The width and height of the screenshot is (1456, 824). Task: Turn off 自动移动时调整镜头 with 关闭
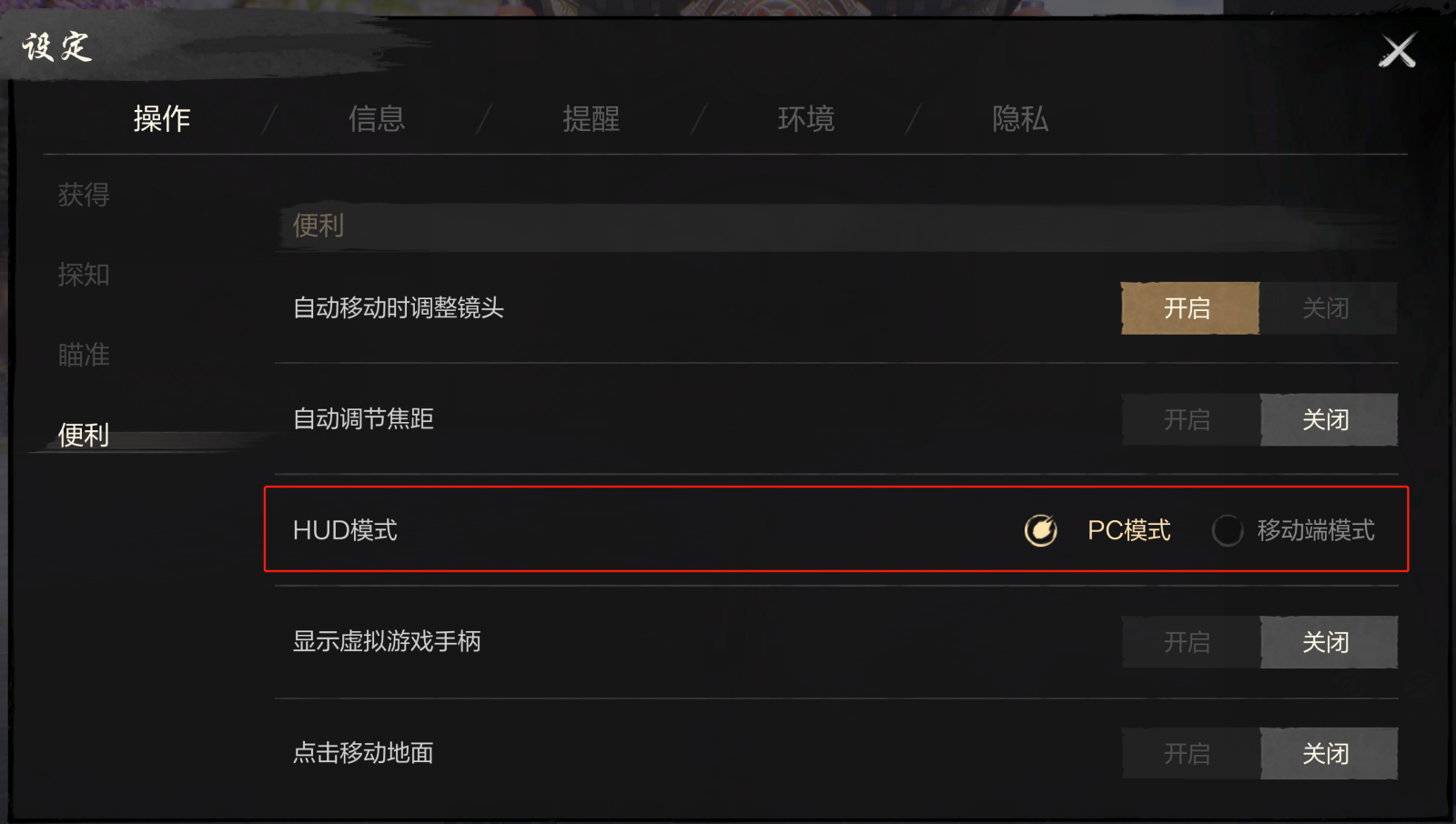tap(1329, 308)
